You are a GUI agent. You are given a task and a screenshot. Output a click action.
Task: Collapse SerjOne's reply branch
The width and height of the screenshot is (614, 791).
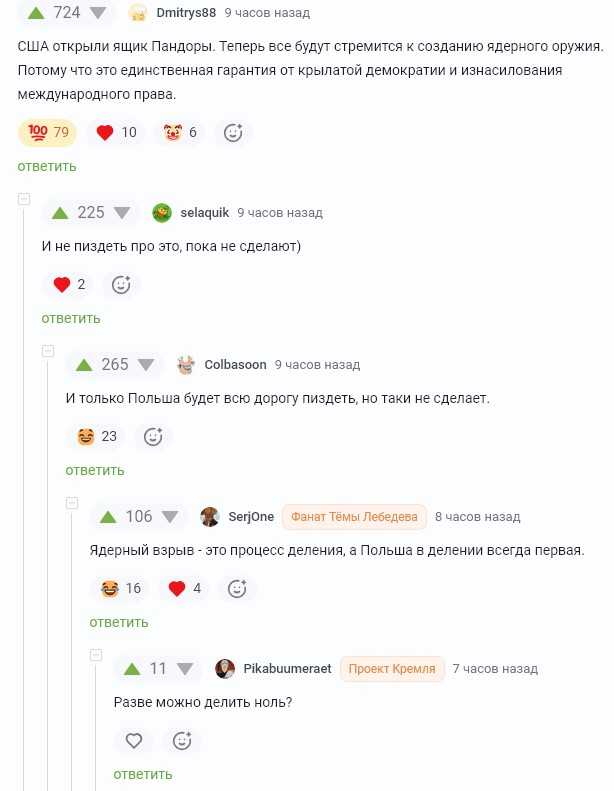[72, 503]
